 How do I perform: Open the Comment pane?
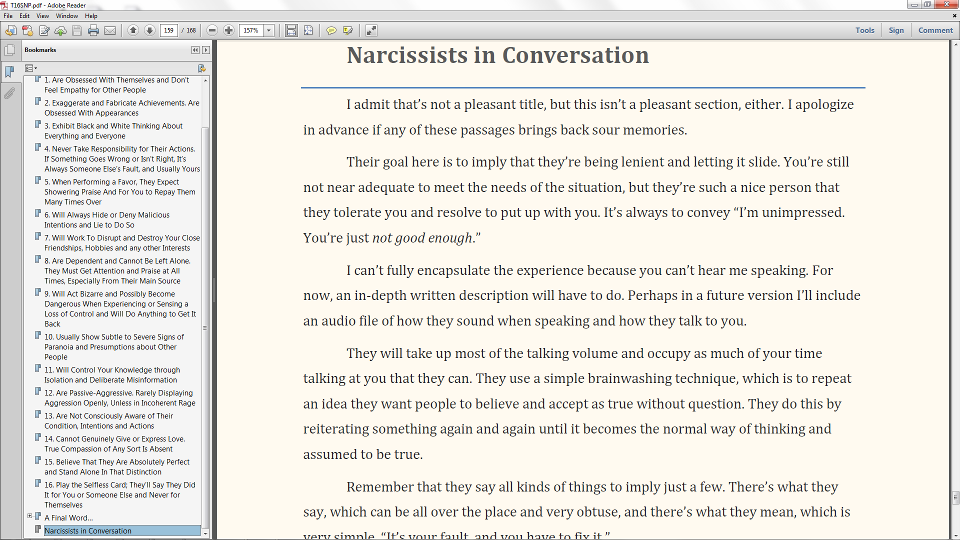[x=935, y=31]
